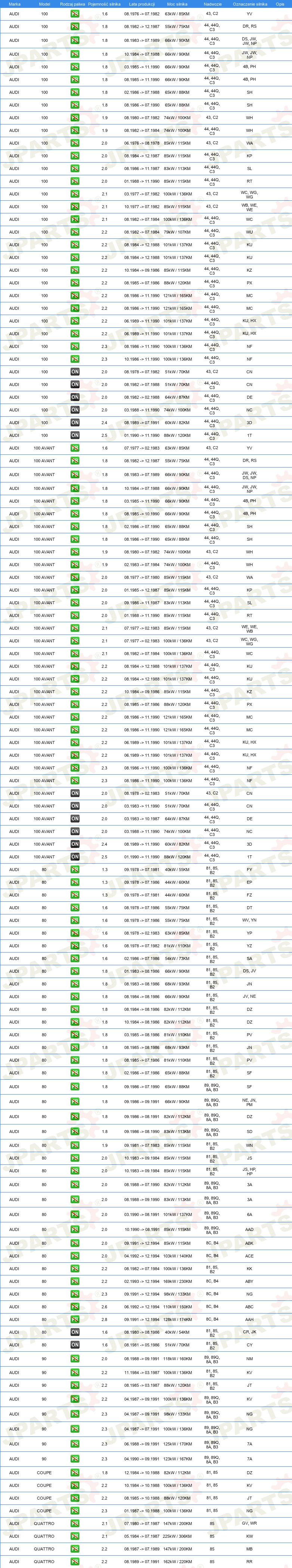This screenshot has height=1568, width=292.
Task: Select the petrol icon in Audi 80 ABY row
Action: click(x=75, y=1281)
